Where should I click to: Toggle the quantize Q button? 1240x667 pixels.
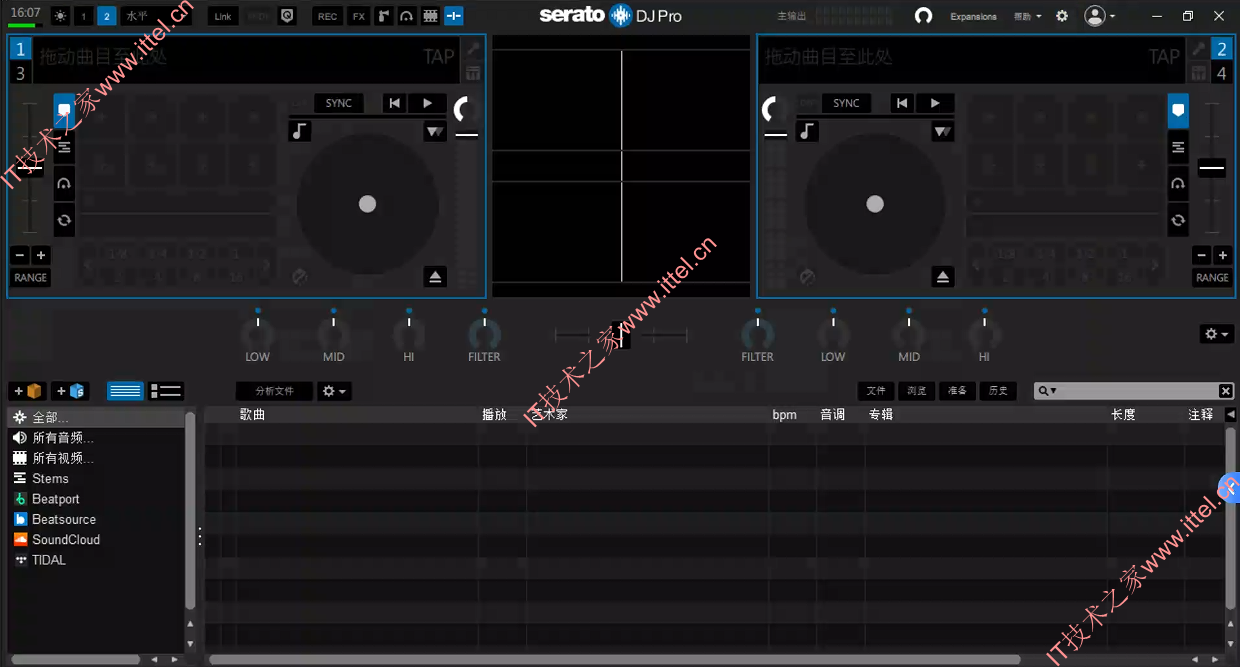(x=288, y=16)
